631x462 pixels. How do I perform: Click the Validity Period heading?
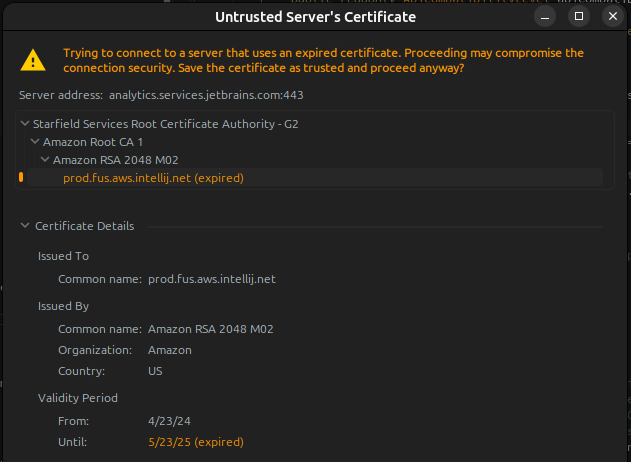tap(78, 398)
